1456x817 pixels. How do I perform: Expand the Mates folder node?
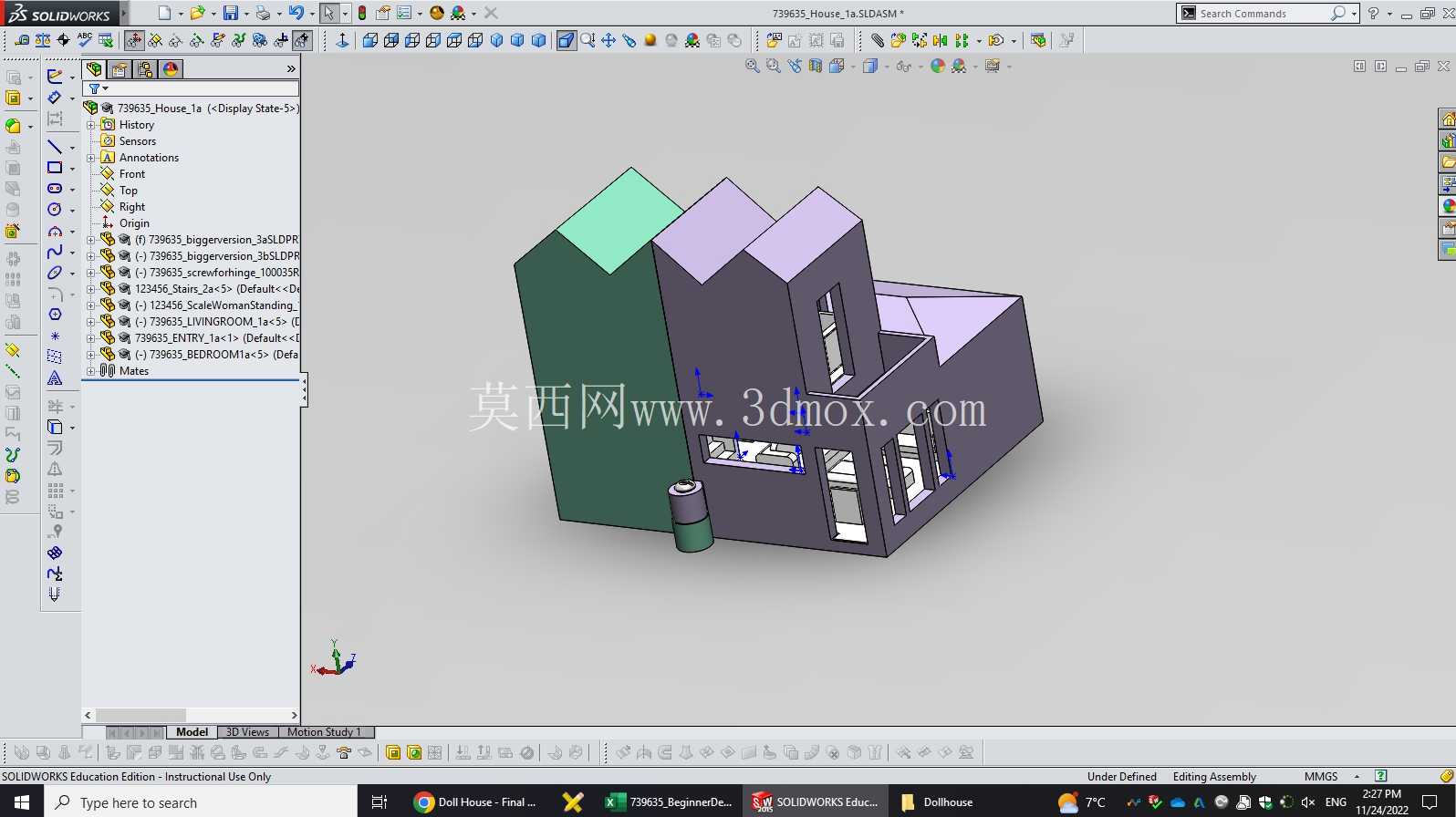(90, 371)
